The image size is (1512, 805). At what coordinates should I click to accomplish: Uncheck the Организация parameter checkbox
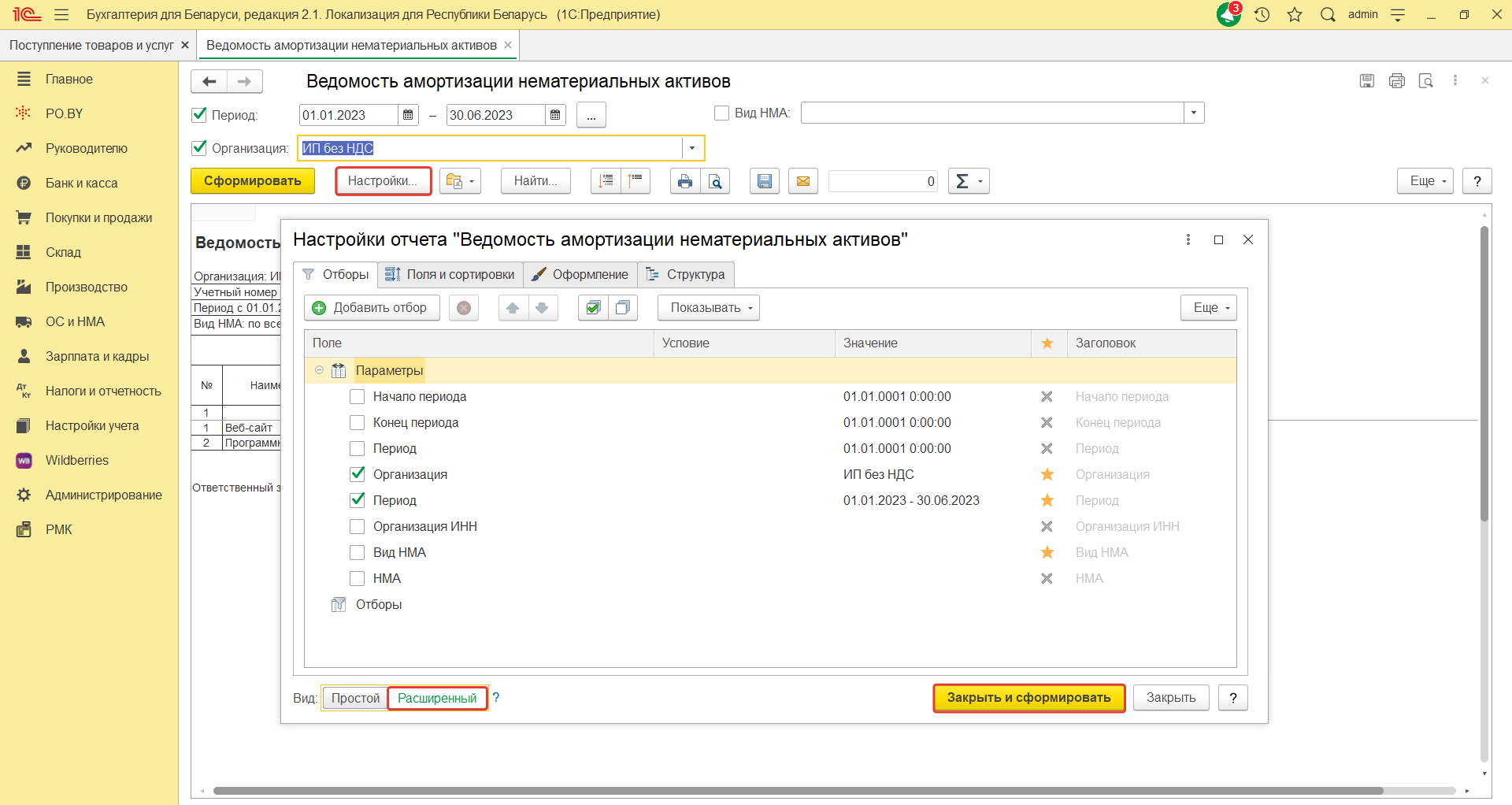[358, 475]
